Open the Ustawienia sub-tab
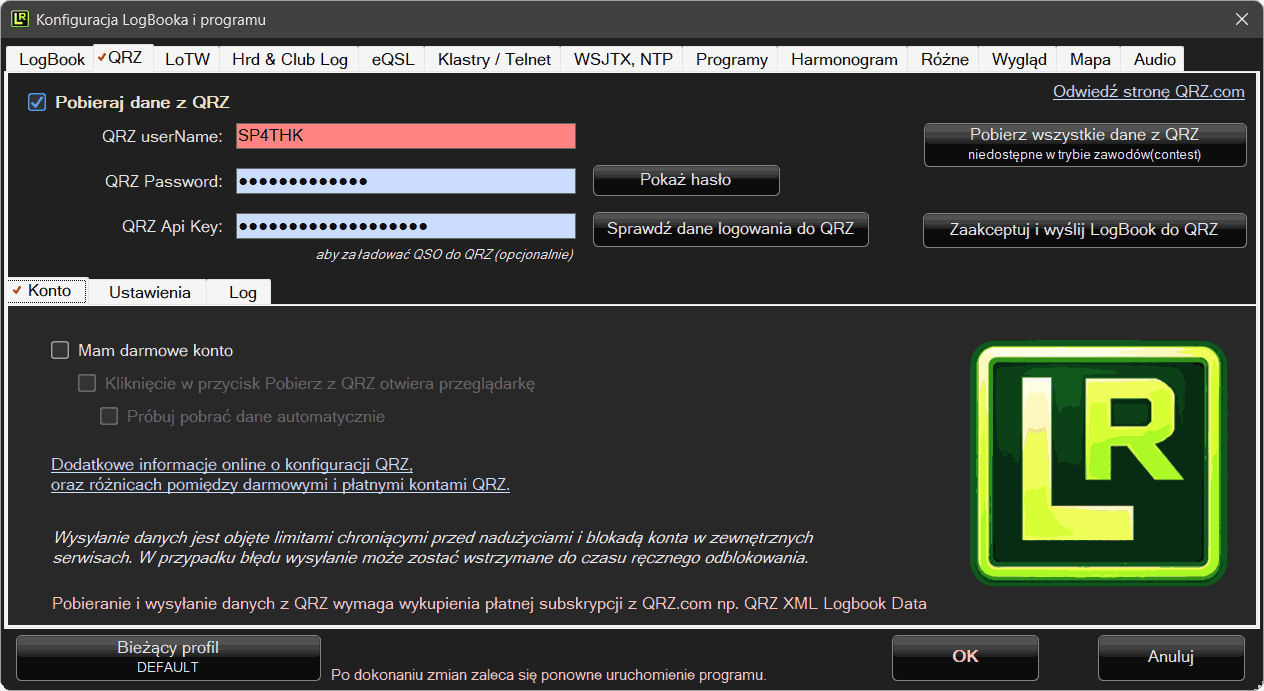1264x691 pixels. click(x=149, y=292)
